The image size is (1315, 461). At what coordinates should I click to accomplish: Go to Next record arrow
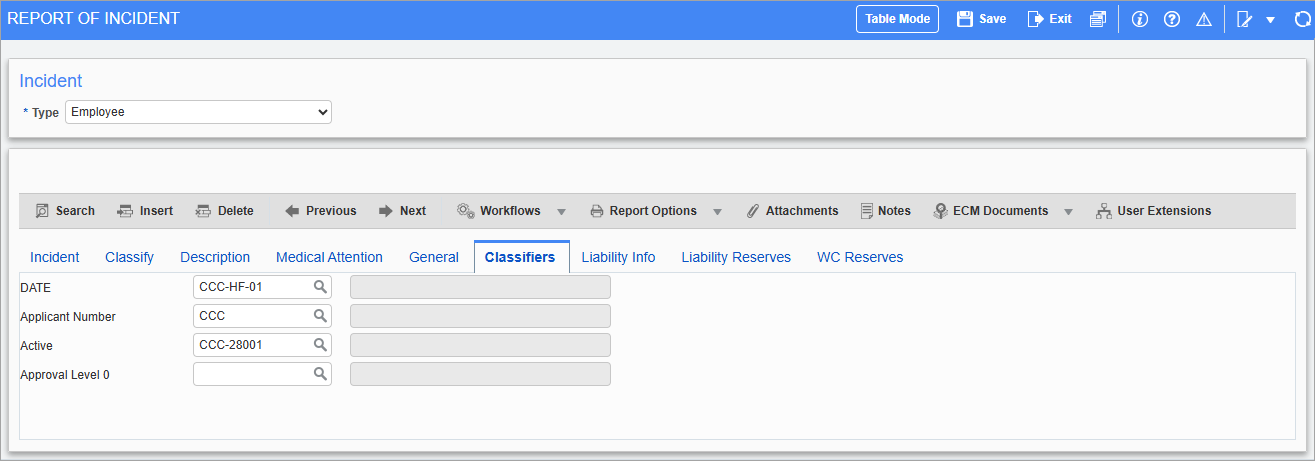click(x=386, y=211)
